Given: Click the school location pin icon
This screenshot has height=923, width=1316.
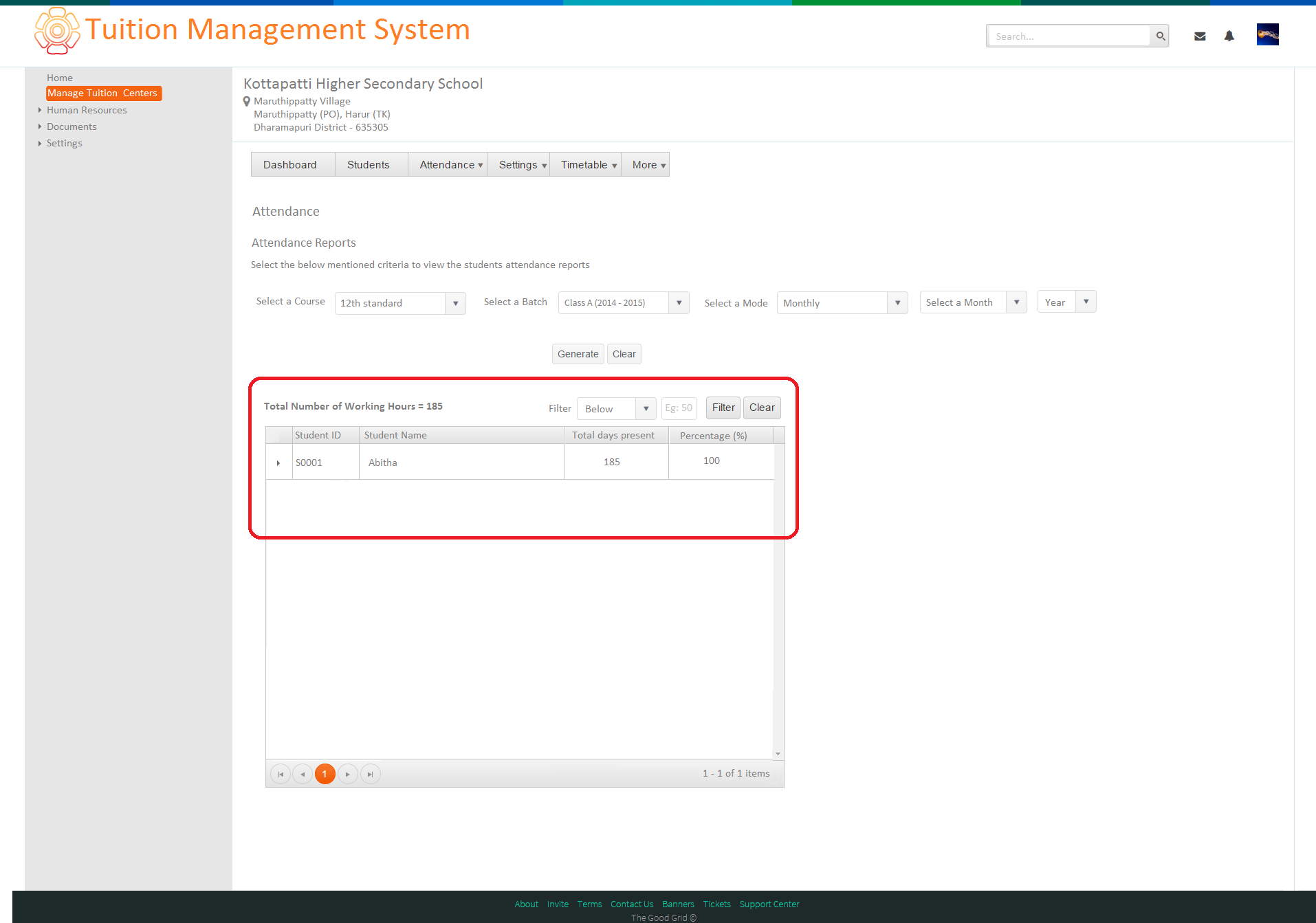Looking at the screenshot, I should [247, 102].
